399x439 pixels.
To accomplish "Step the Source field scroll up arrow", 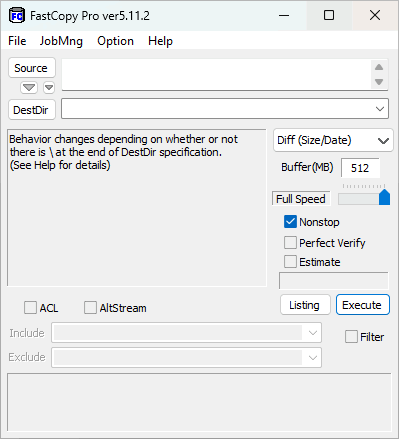I will [379, 67].
